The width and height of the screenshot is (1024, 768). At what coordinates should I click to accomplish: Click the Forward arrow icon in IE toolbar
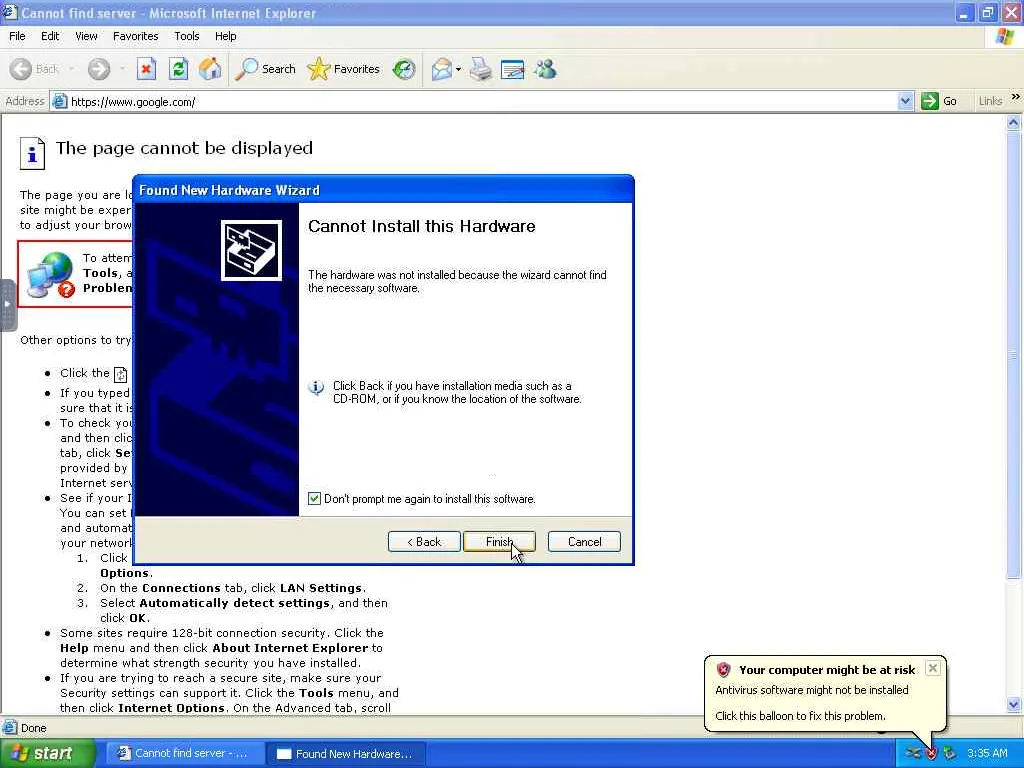pyautogui.click(x=99, y=69)
